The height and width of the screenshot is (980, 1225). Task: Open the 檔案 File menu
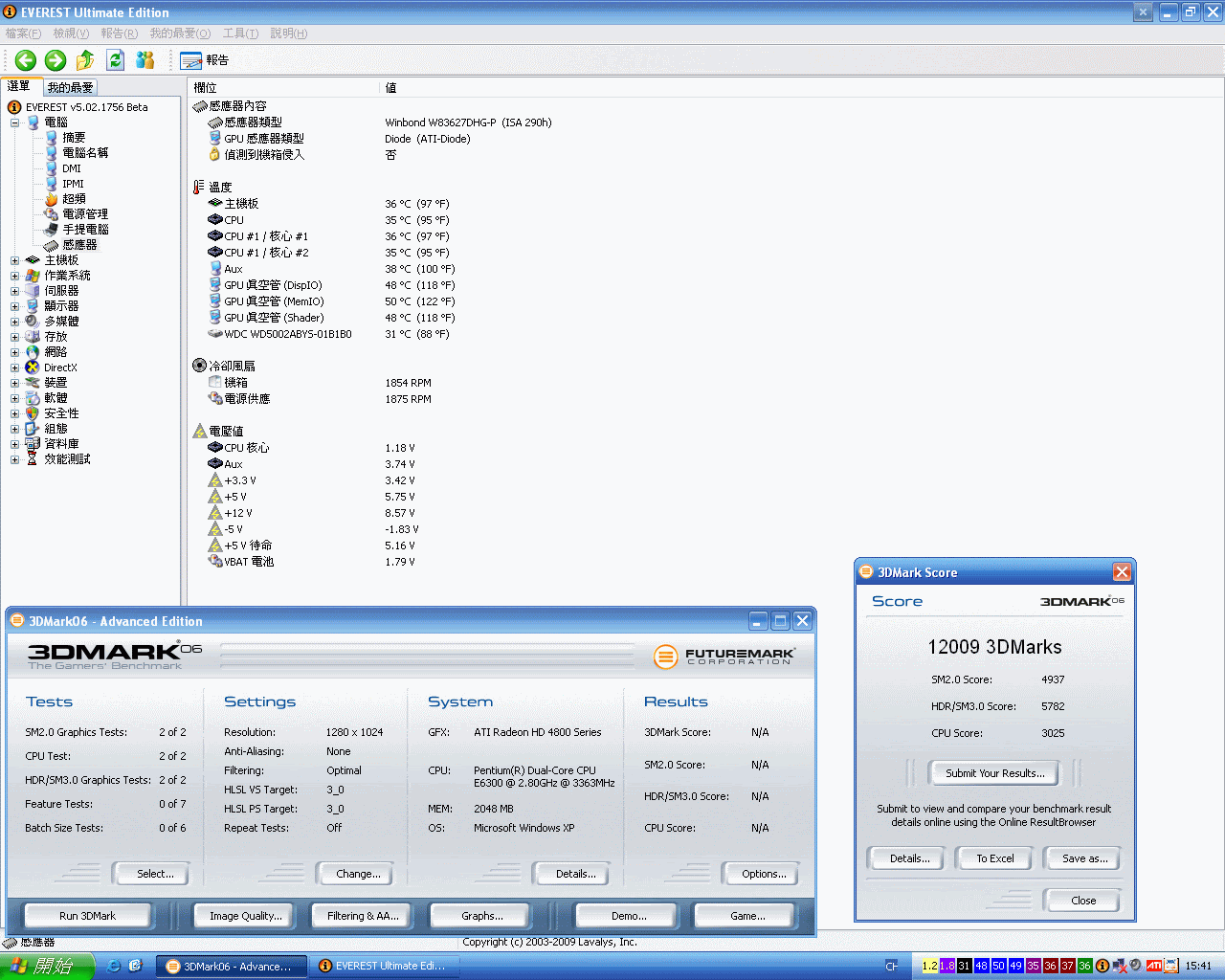pos(23,33)
